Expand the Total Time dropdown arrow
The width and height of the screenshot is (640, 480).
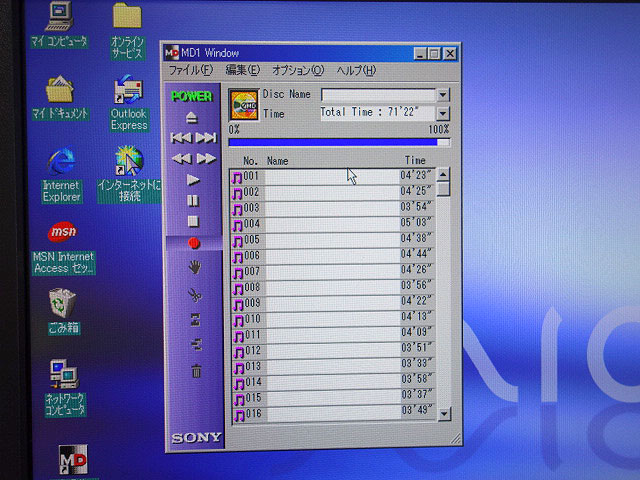(443, 113)
